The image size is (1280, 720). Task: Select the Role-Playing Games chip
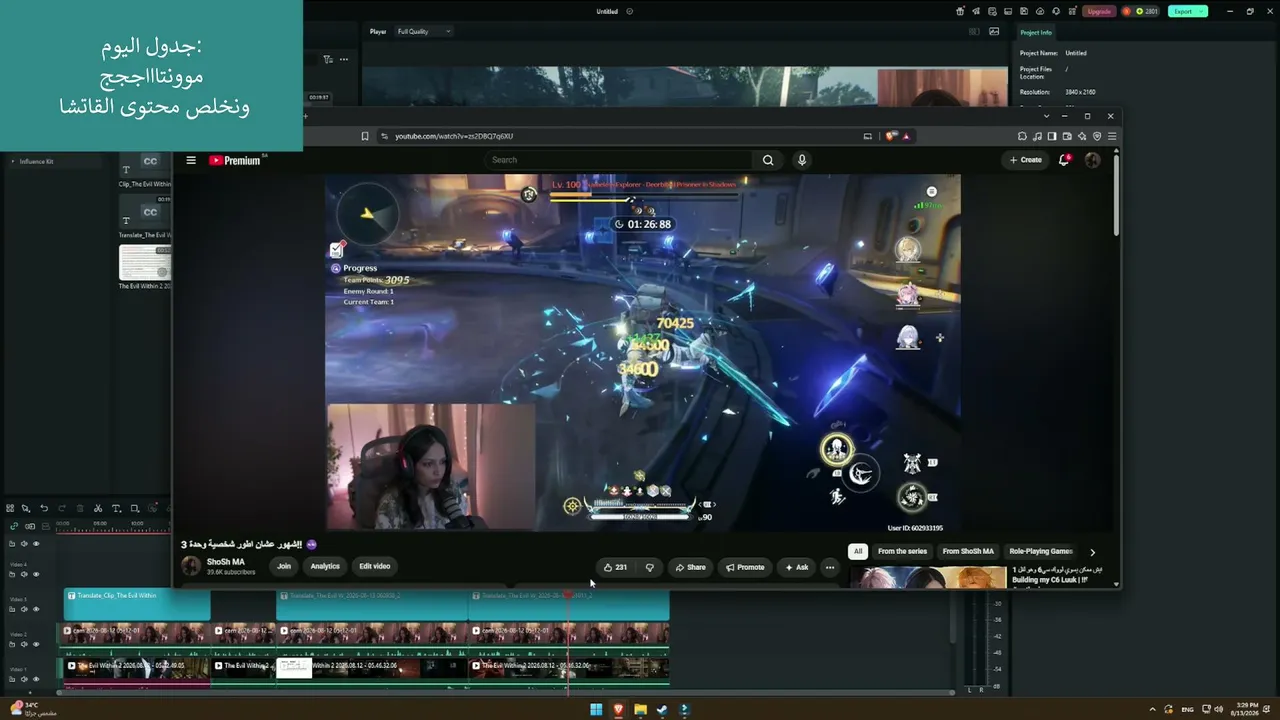point(1041,551)
